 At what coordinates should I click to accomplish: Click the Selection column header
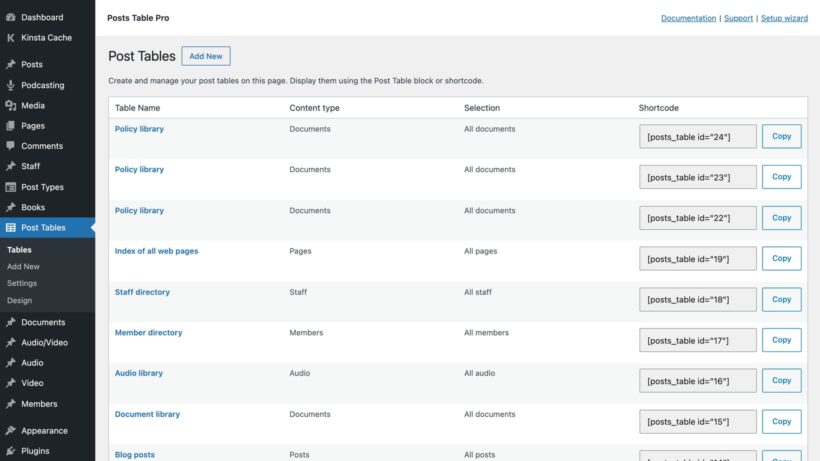[482, 108]
